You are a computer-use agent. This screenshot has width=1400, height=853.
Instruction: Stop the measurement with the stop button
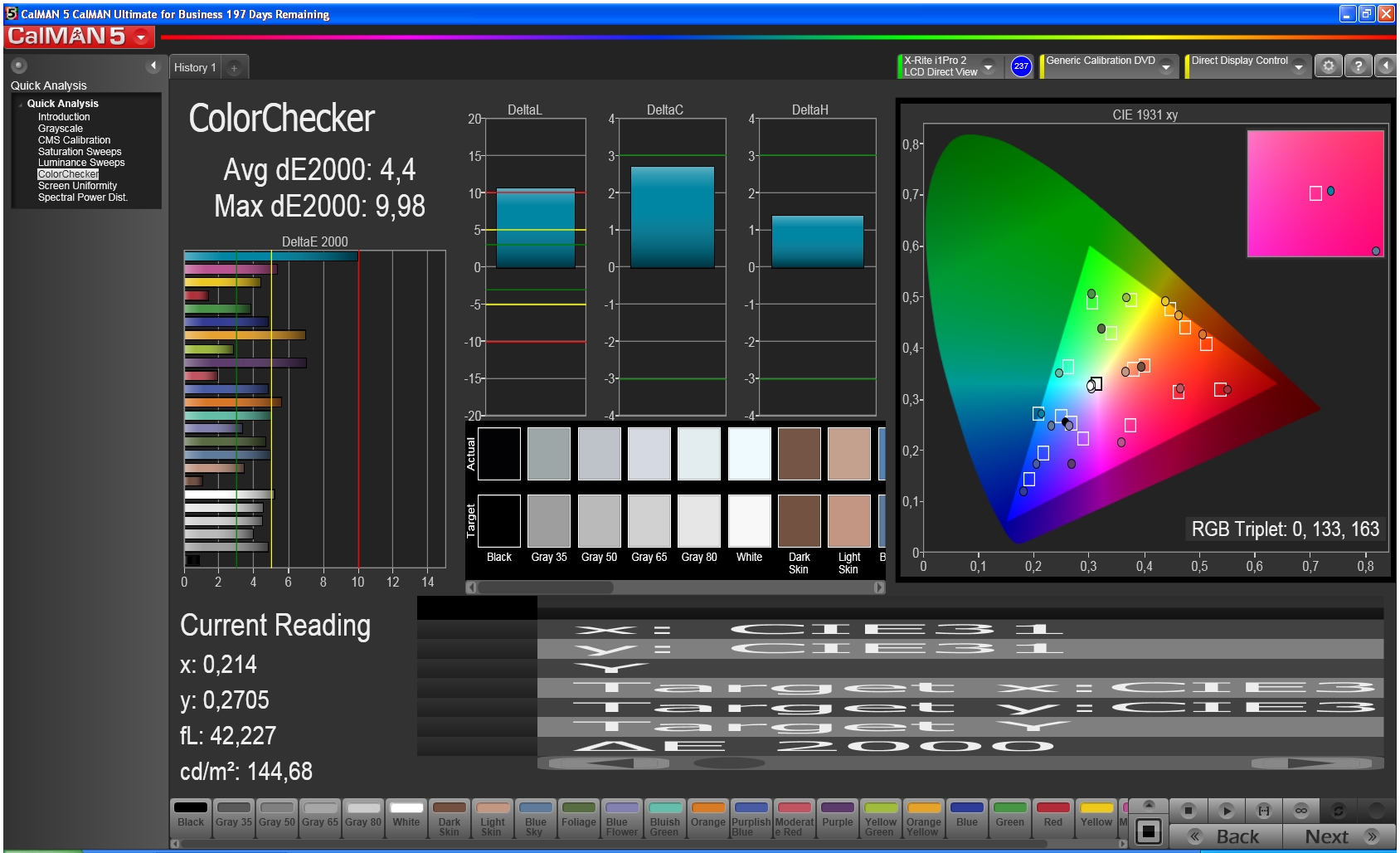pyautogui.click(x=1189, y=811)
